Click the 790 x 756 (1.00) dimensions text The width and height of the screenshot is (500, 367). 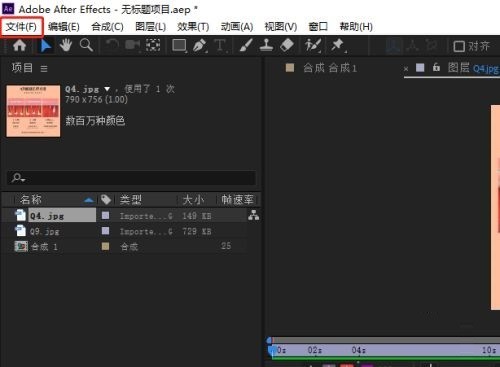pyautogui.click(x=96, y=100)
